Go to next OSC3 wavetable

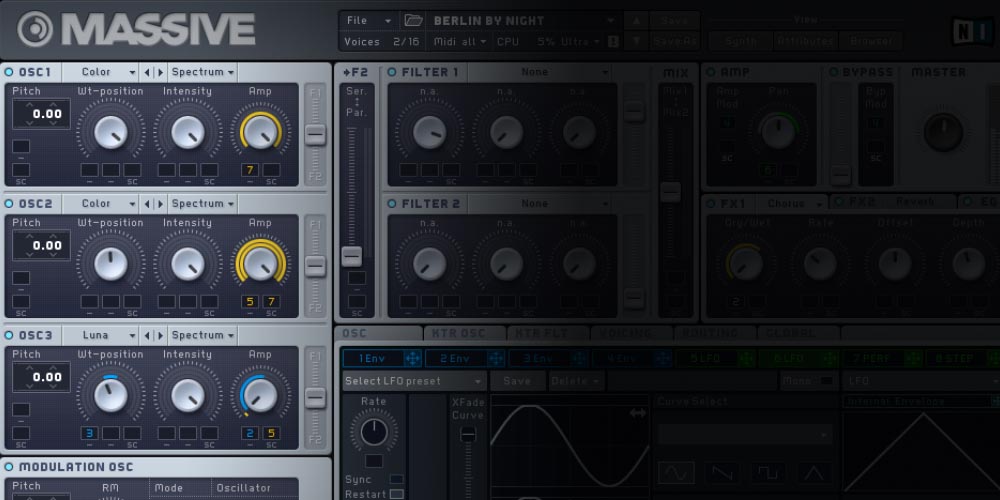(x=160, y=335)
